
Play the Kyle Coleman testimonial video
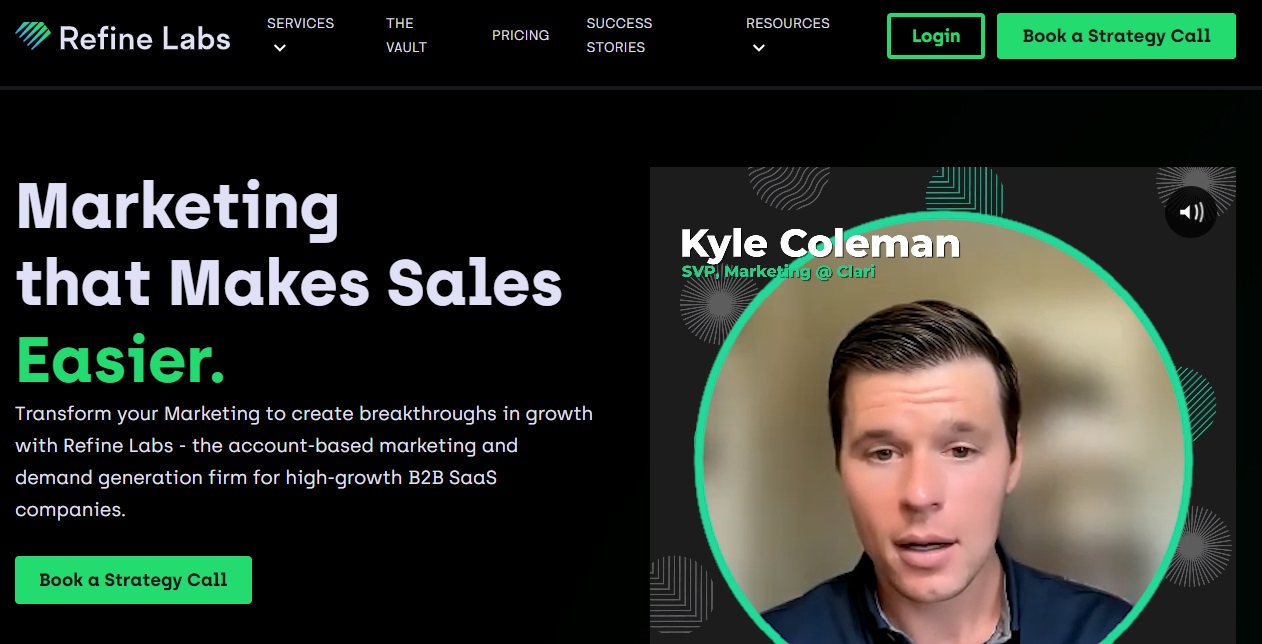coord(943,405)
